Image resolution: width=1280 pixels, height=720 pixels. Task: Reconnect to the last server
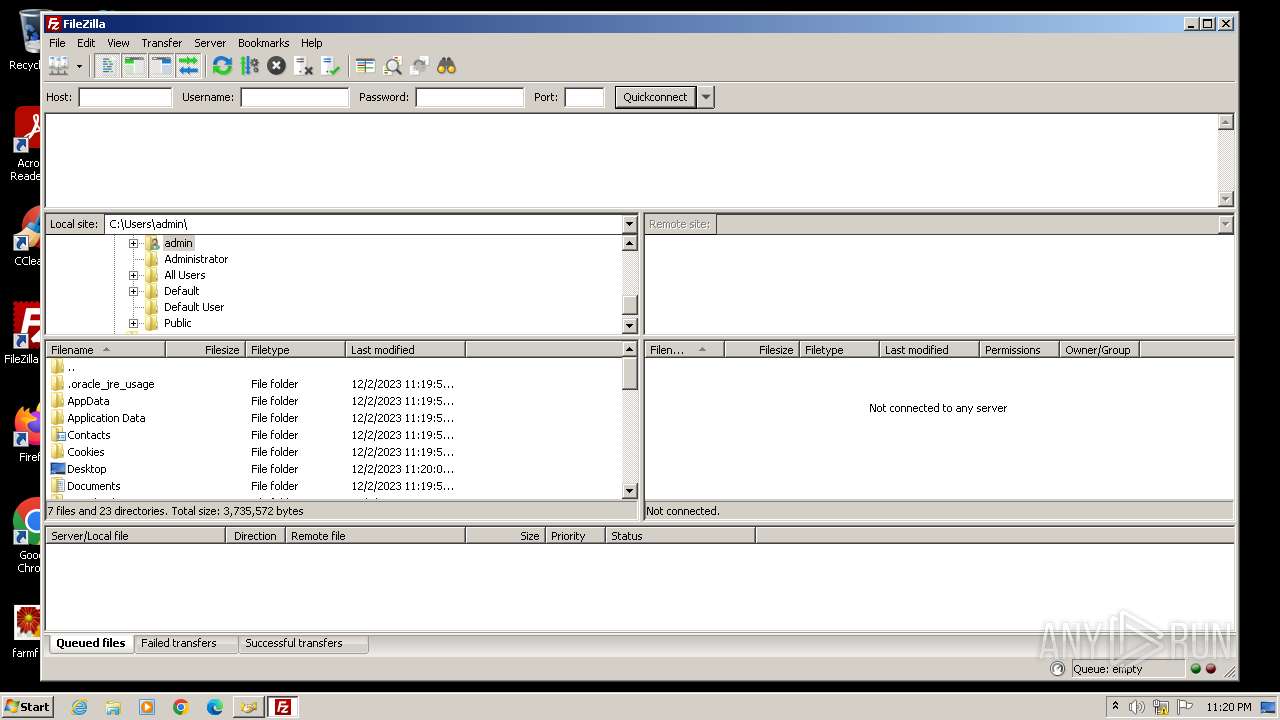[x=330, y=66]
